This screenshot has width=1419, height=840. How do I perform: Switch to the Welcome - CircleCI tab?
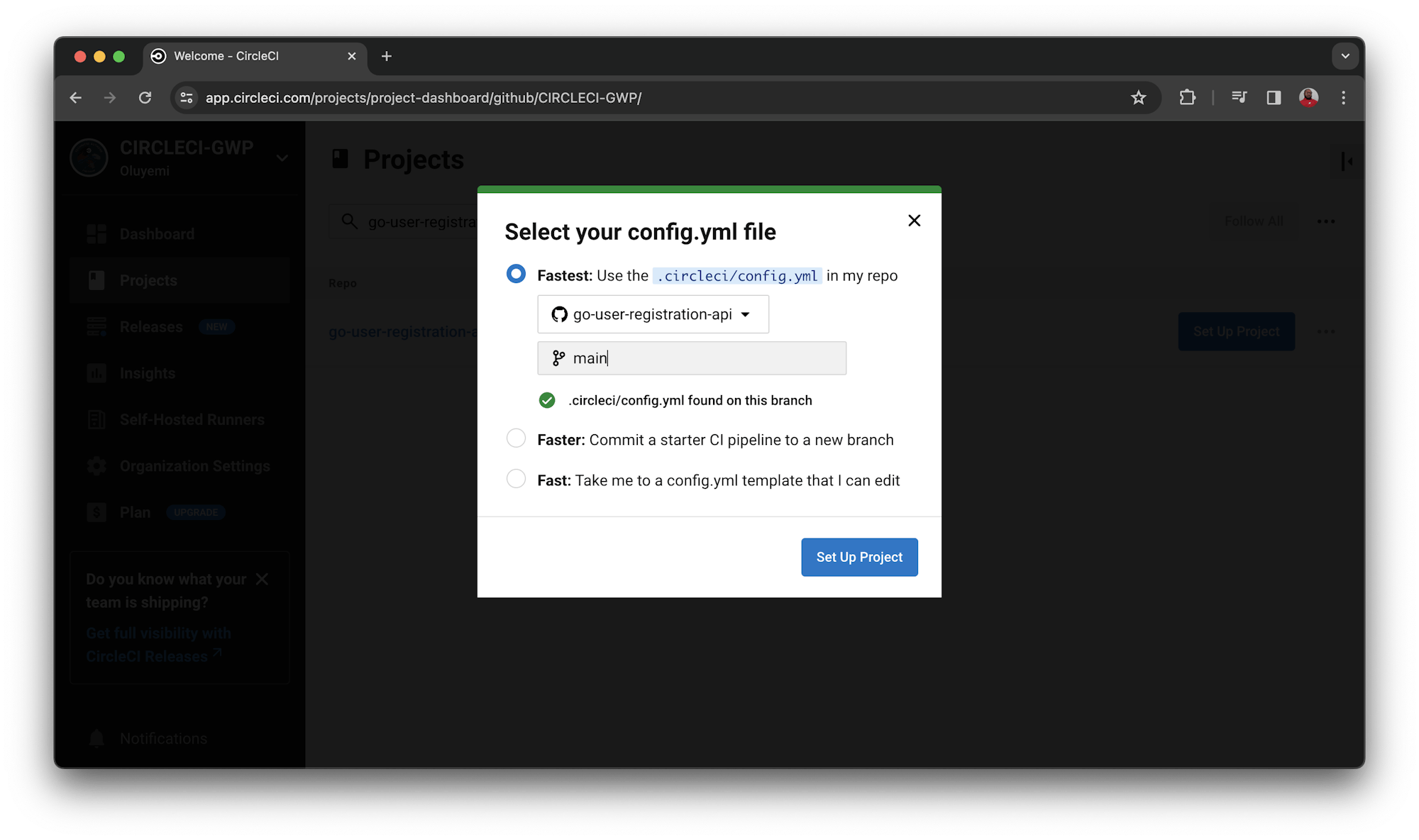227,56
